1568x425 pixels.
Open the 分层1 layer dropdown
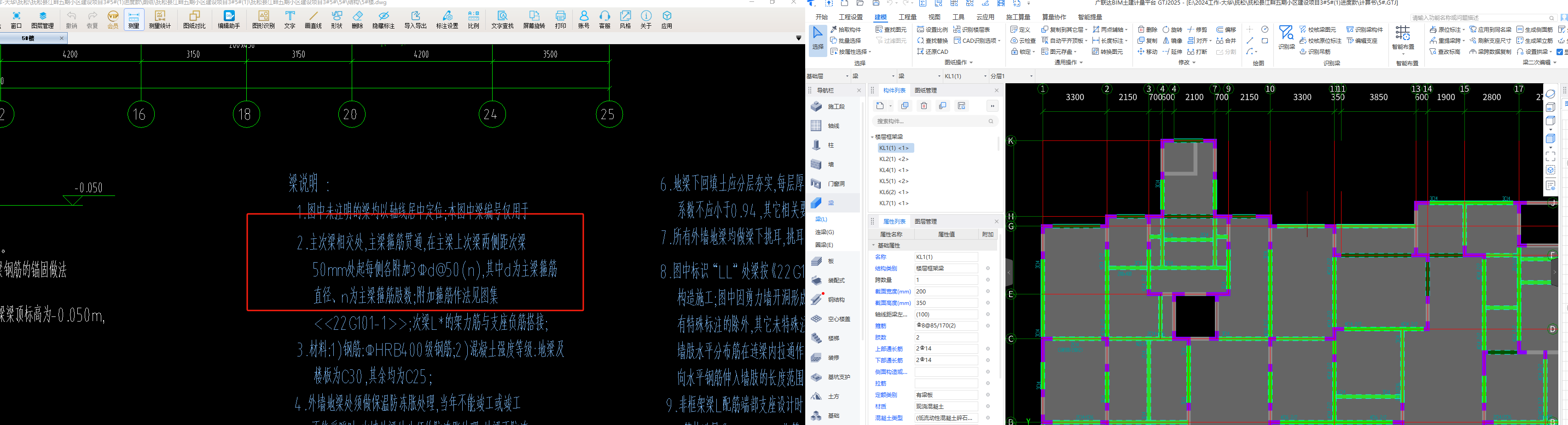coord(1012,76)
